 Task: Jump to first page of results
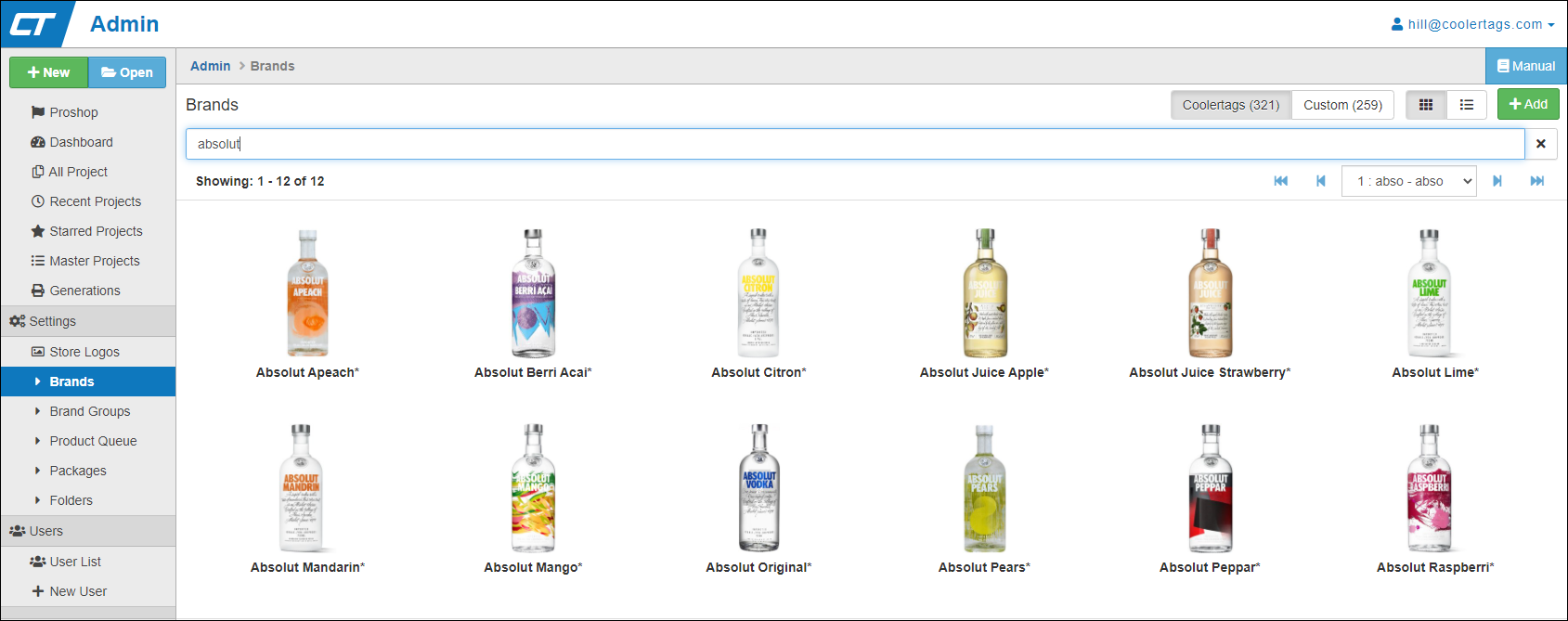pos(1281,181)
